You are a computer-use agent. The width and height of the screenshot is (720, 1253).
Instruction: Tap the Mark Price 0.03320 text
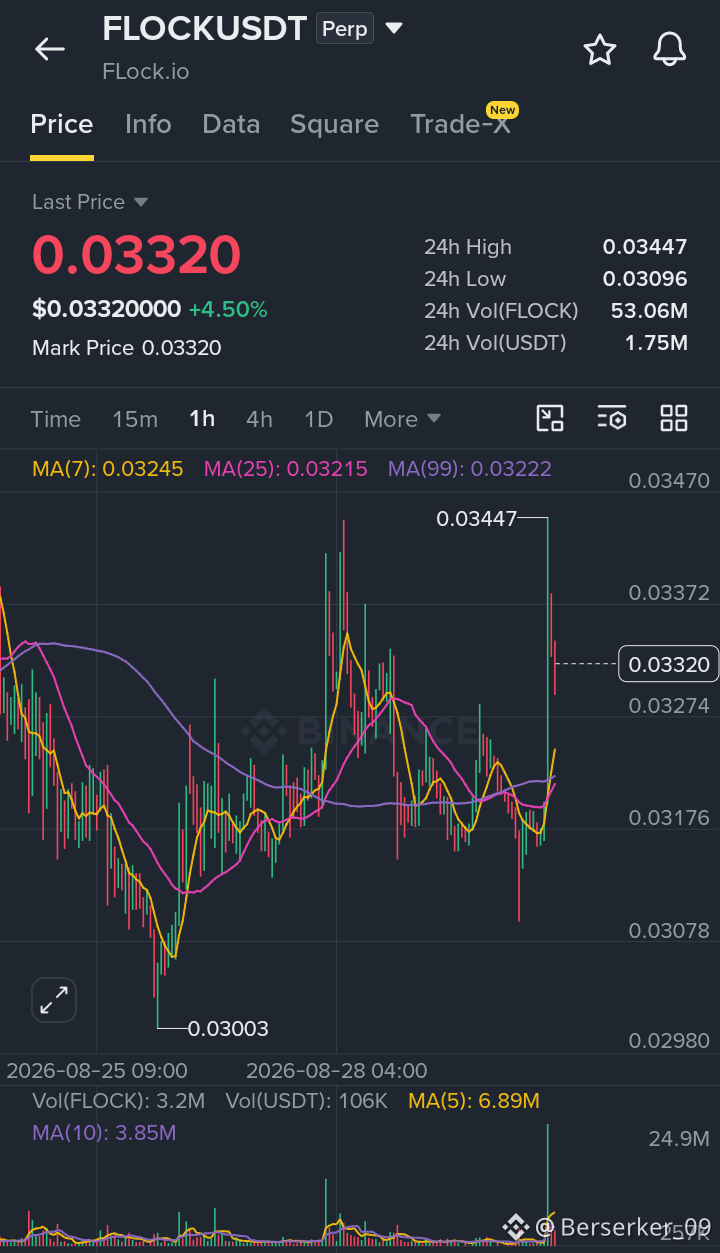pyautogui.click(x=127, y=348)
